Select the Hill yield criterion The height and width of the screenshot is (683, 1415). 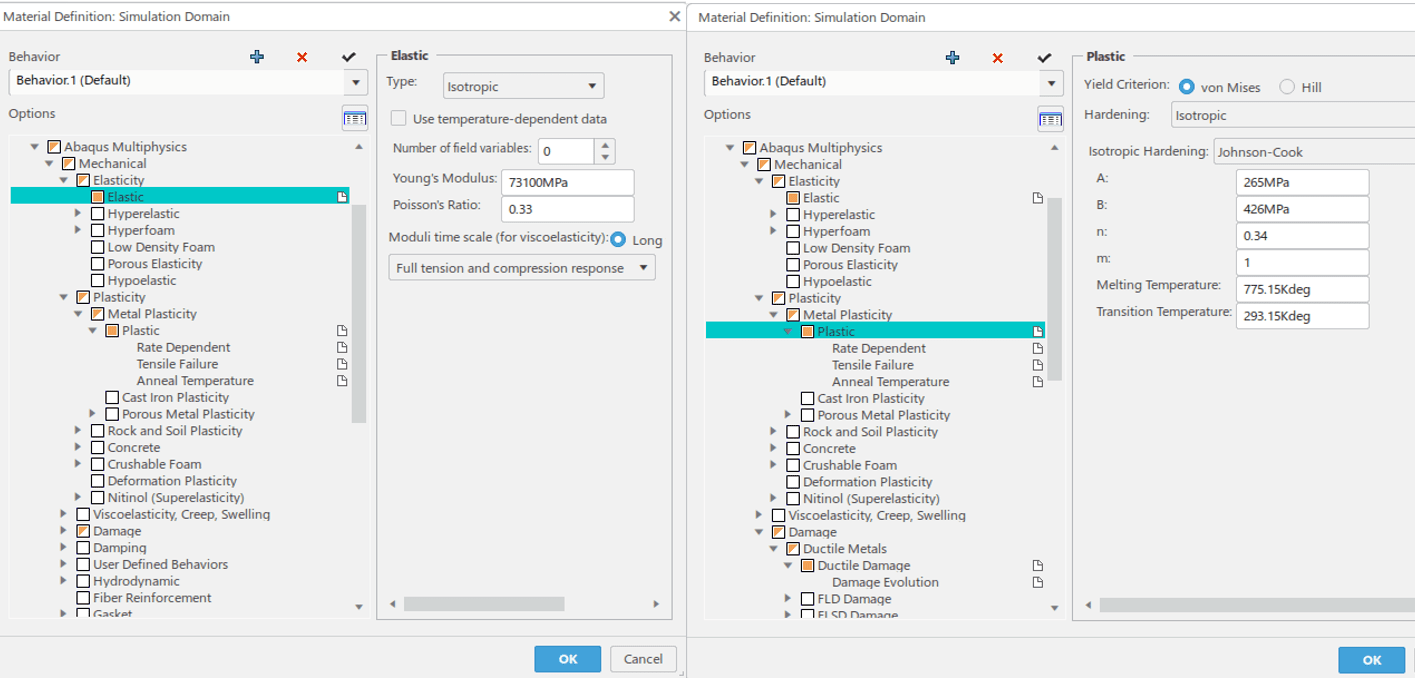click(1287, 87)
